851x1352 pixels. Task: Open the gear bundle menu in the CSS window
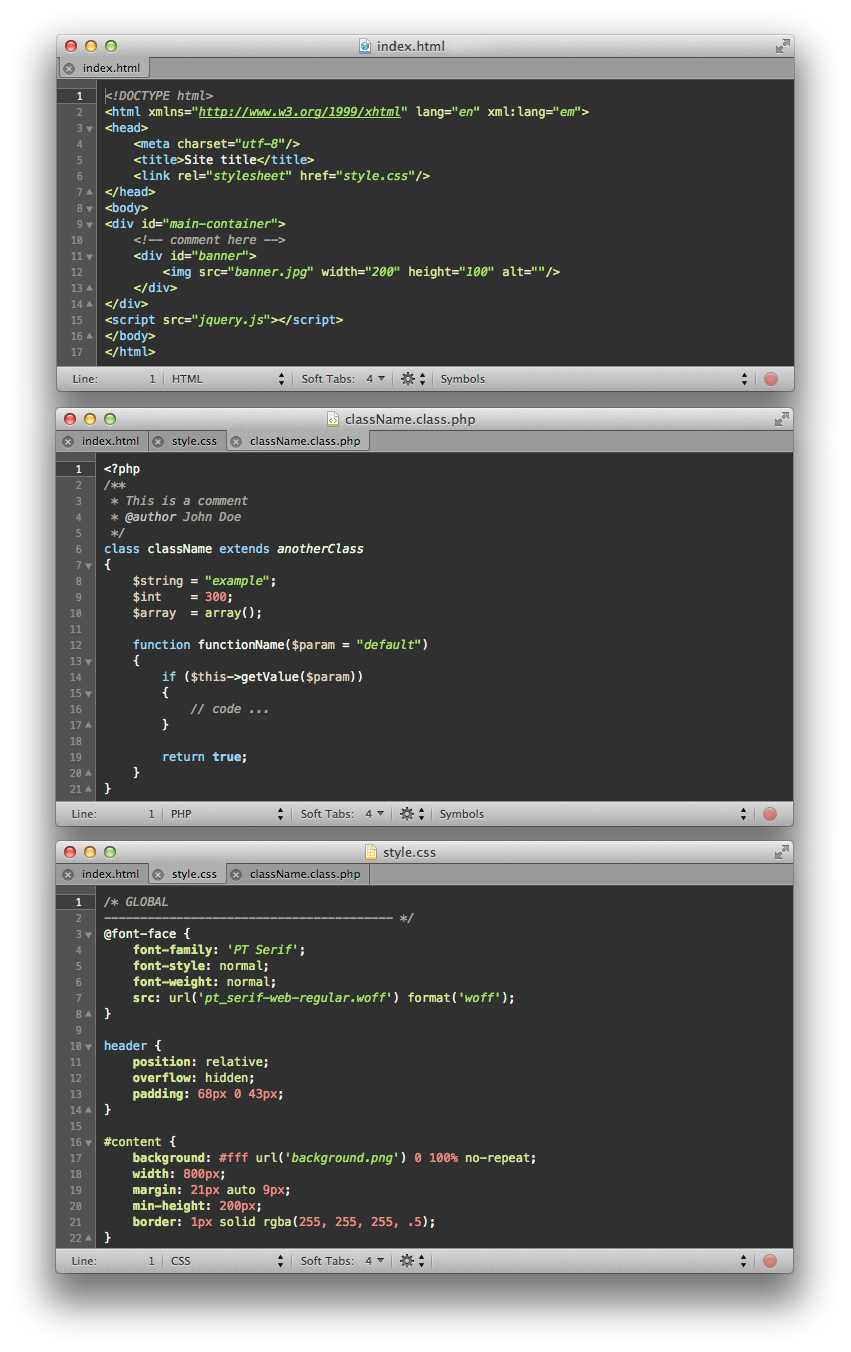[x=412, y=1261]
